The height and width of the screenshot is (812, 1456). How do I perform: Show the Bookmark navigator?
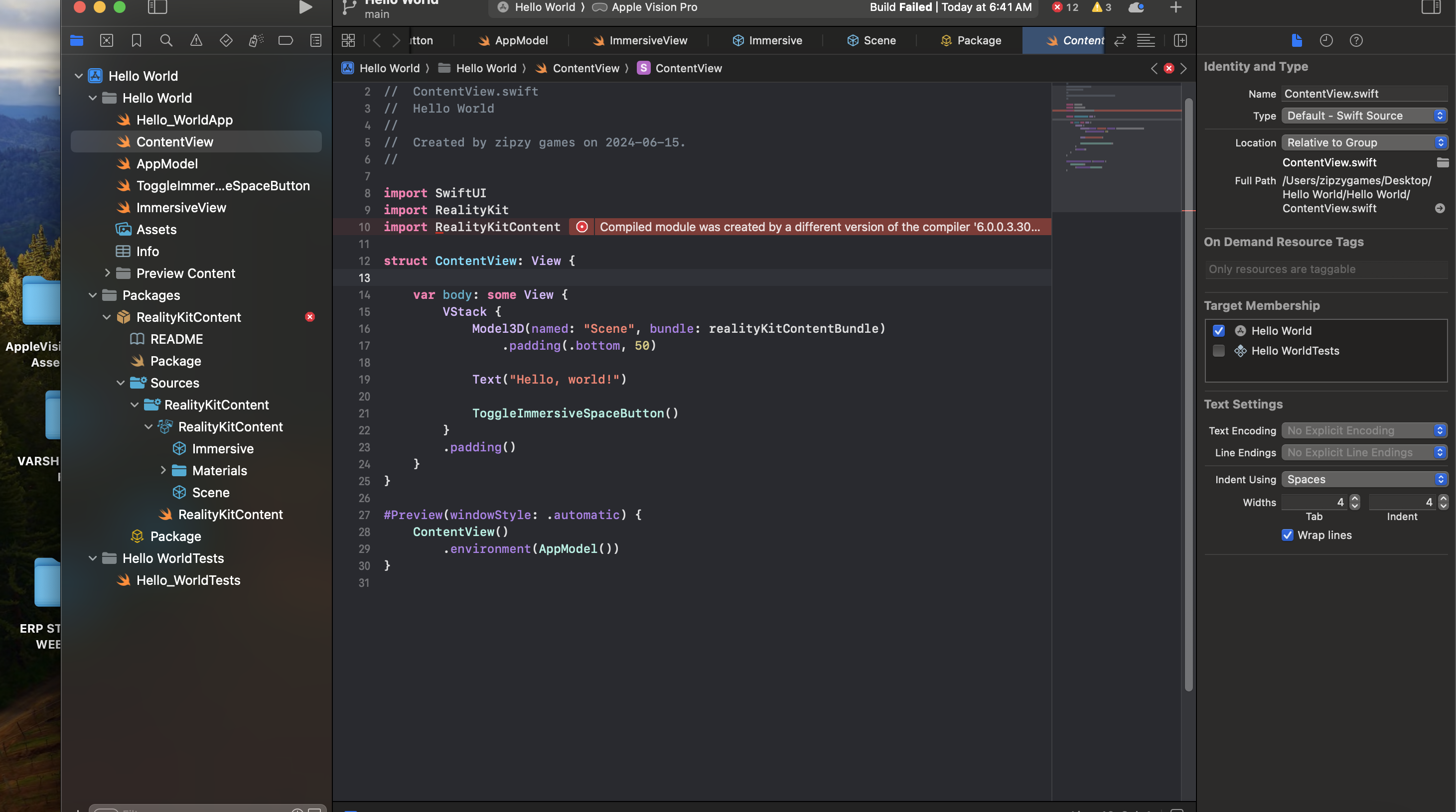[136, 41]
